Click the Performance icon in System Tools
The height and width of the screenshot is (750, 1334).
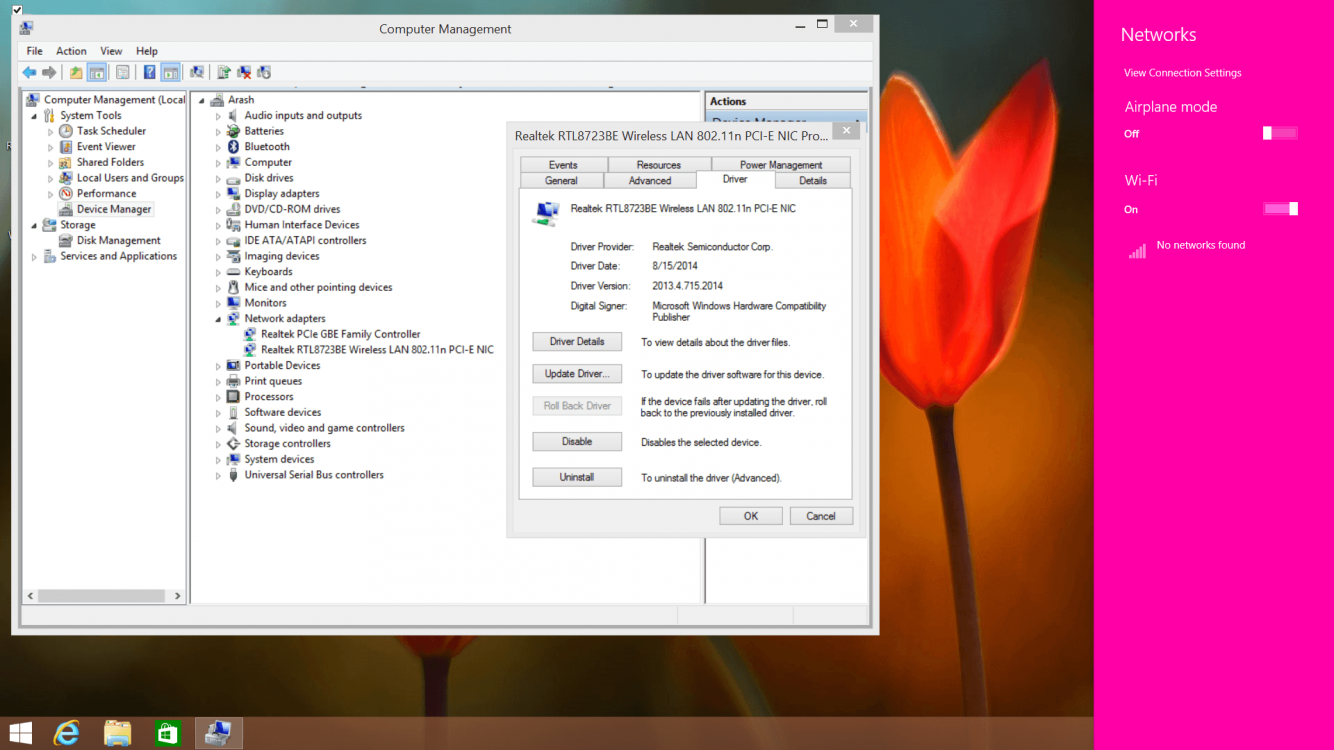[x=66, y=194]
